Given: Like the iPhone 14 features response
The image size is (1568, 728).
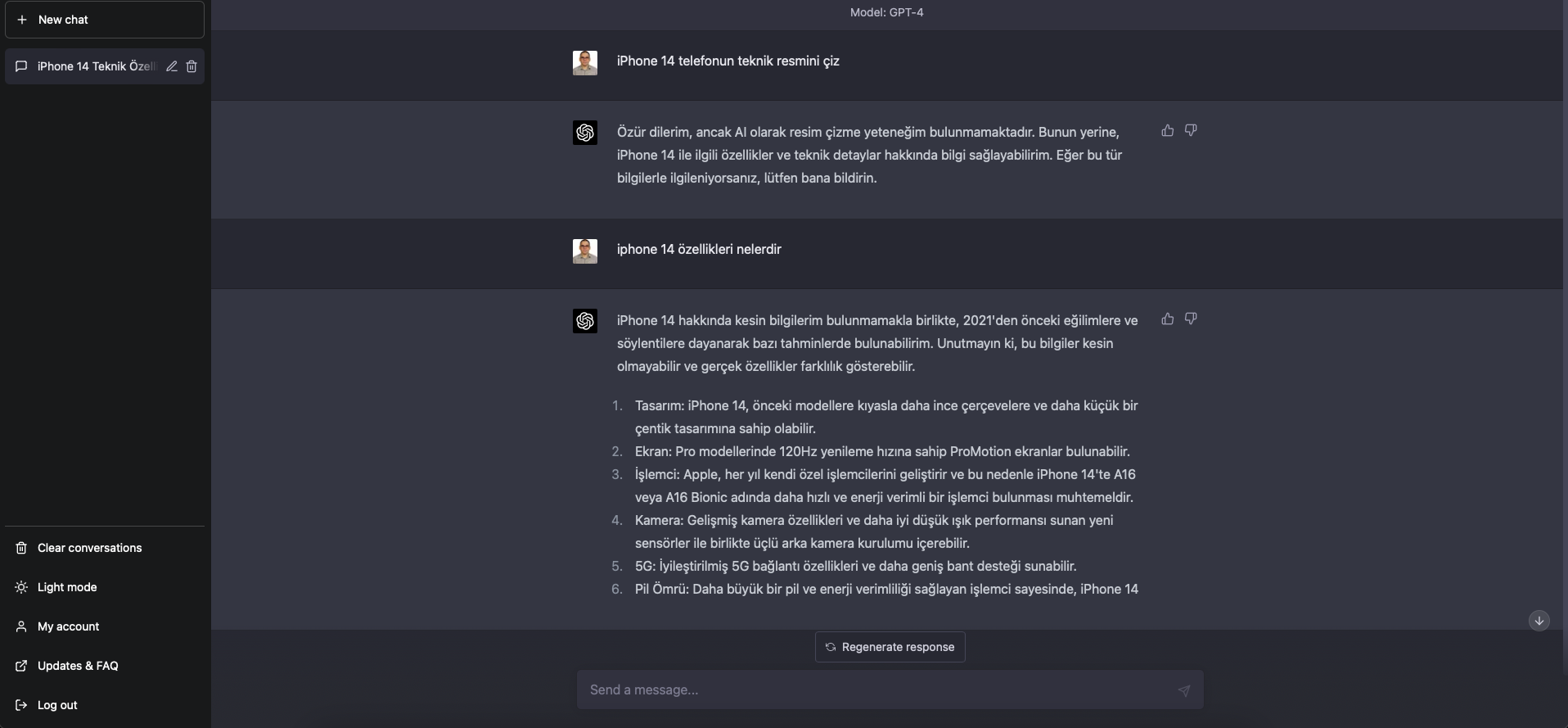Looking at the screenshot, I should (1168, 319).
